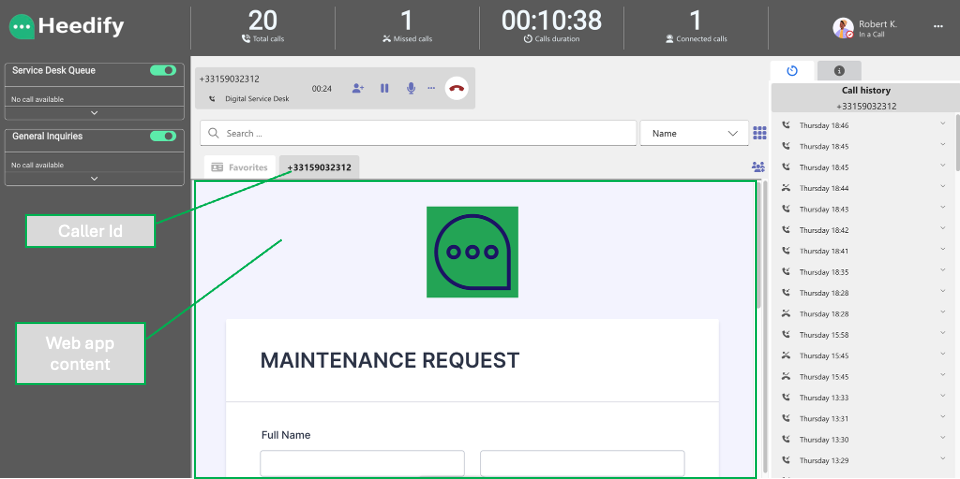Switch to the Favorites tab
The image size is (960, 479).
[240, 167]
